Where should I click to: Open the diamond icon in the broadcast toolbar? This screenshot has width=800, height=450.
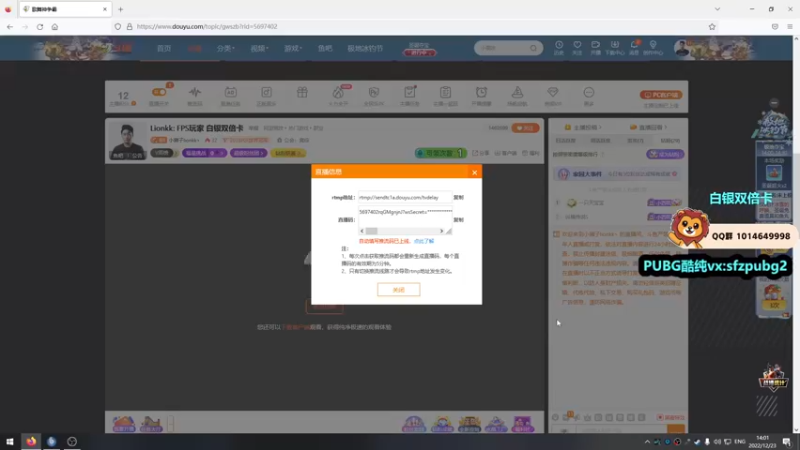[x=553, y=92]
